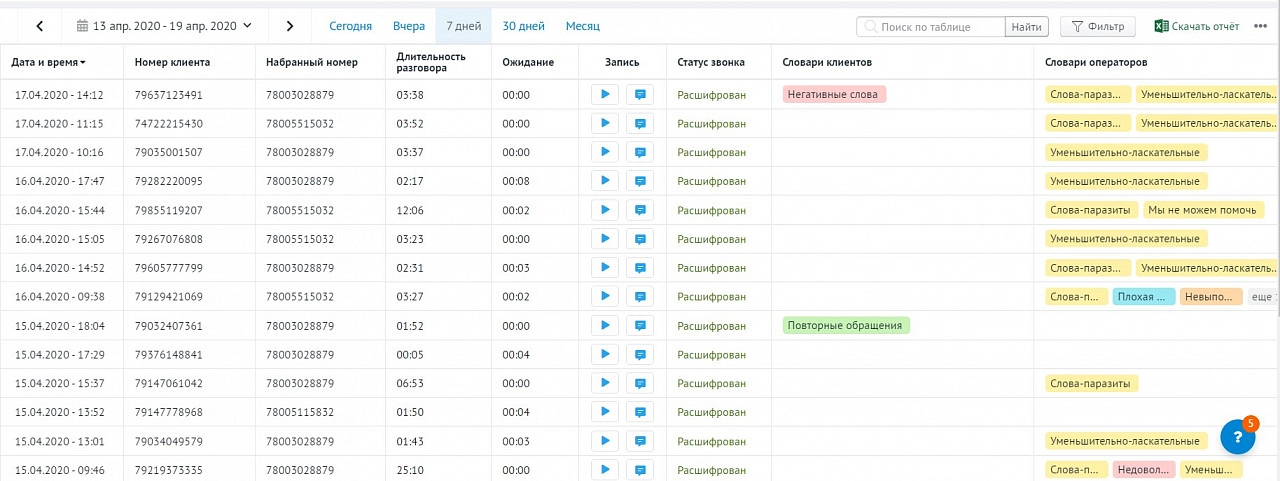
Task: Play recording for call 15.04.2020 - 13:01
Action: 604,441
